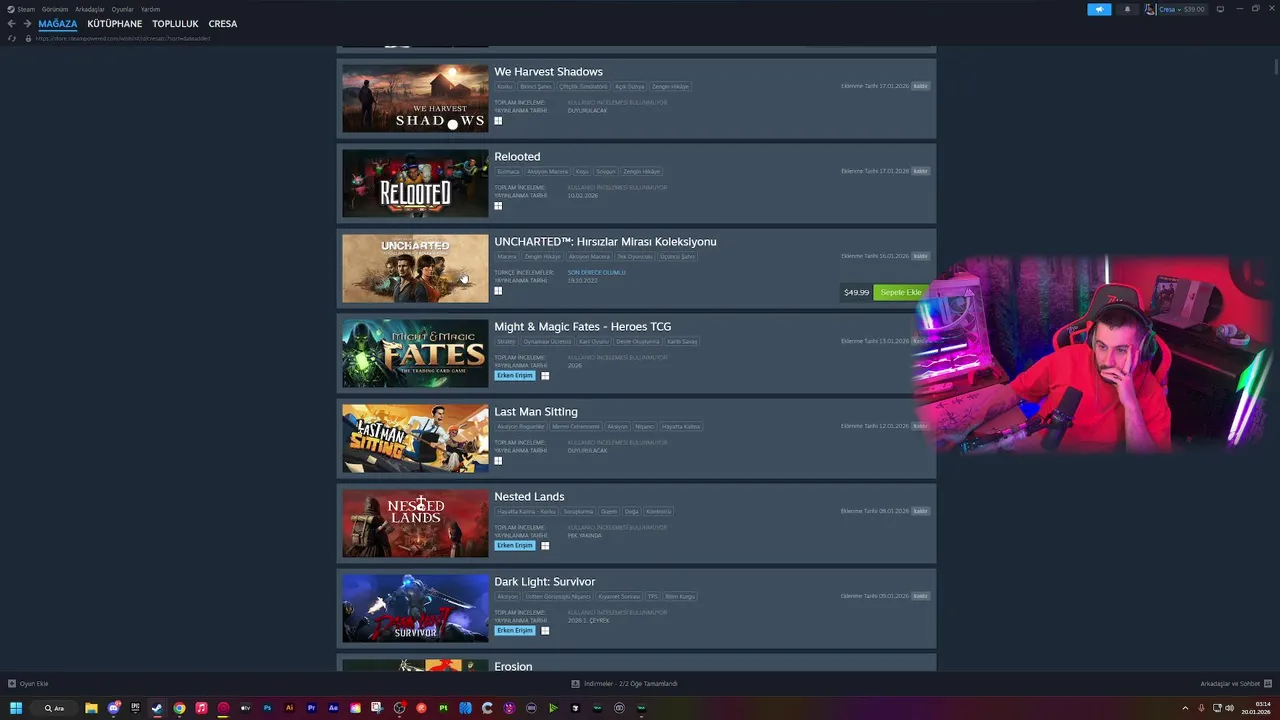The height and width of the screenshot is (720, 1280).
Task: Remove We Harvest Shadows from wishlist
Action: [921, 86]
